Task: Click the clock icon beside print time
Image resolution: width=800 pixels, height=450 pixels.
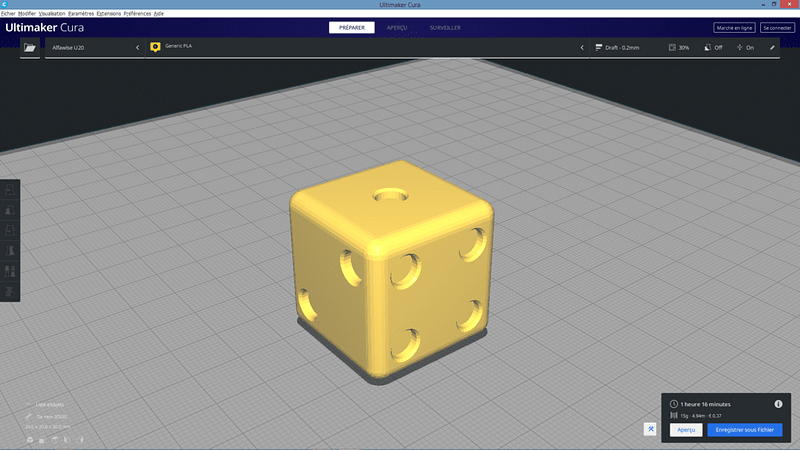Action: (673, 404)
